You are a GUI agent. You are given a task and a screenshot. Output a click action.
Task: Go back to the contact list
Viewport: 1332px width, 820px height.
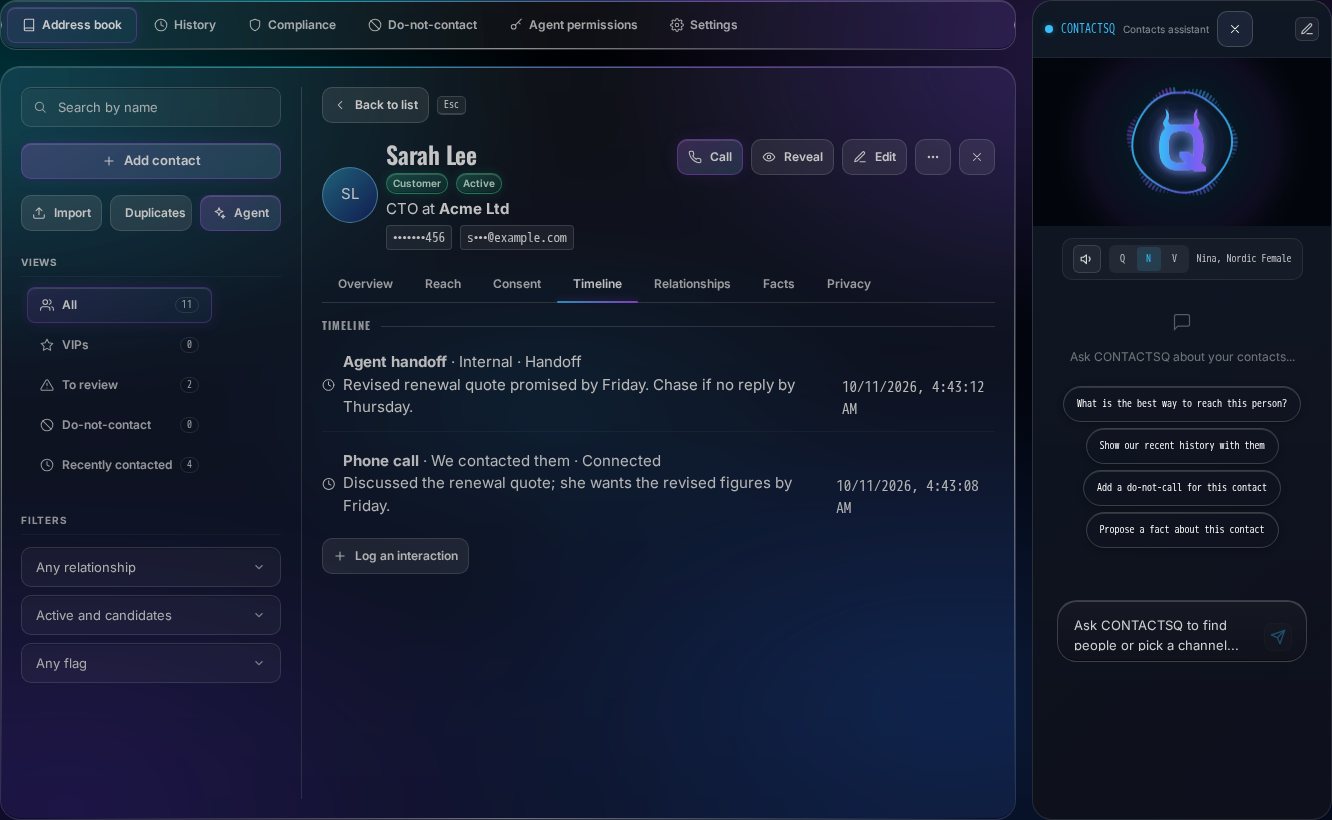(x=375, y=105)
